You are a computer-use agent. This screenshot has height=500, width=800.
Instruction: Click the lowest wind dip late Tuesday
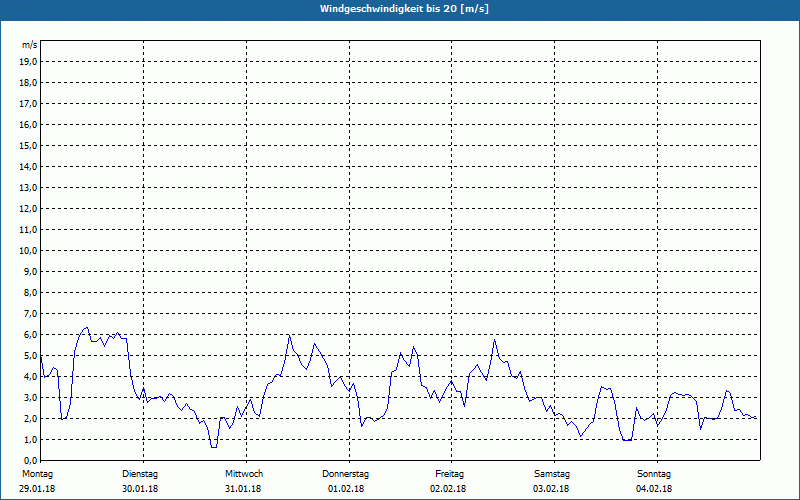(214, 447)
